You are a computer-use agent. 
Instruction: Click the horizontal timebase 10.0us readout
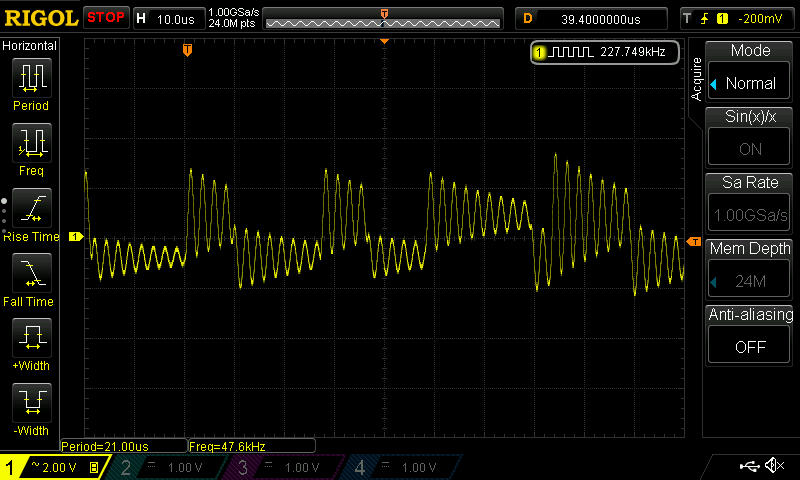pos(176,19)
